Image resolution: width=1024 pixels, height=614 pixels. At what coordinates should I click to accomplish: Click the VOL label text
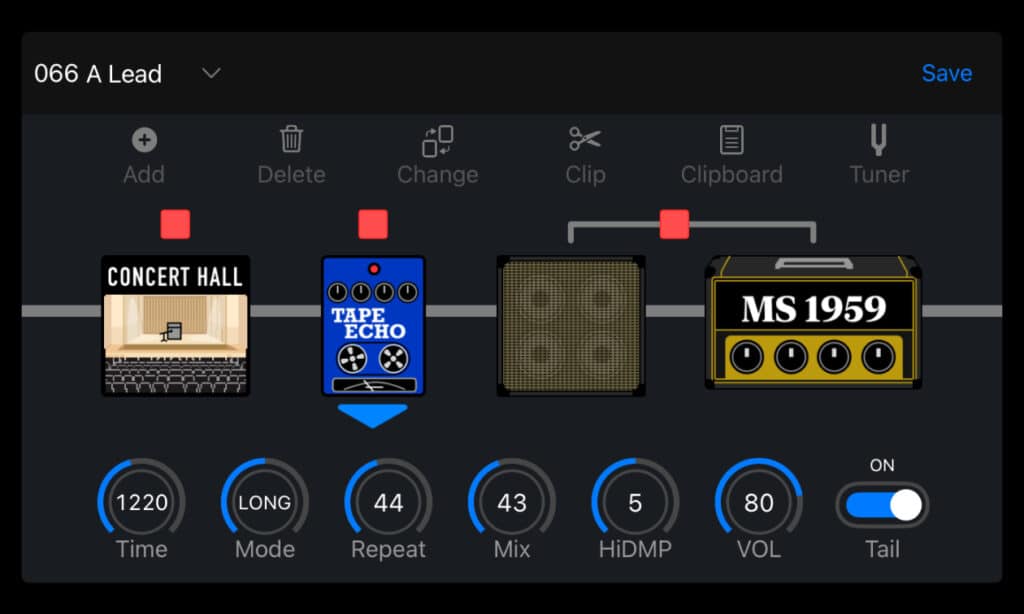(x=758, y=549)
